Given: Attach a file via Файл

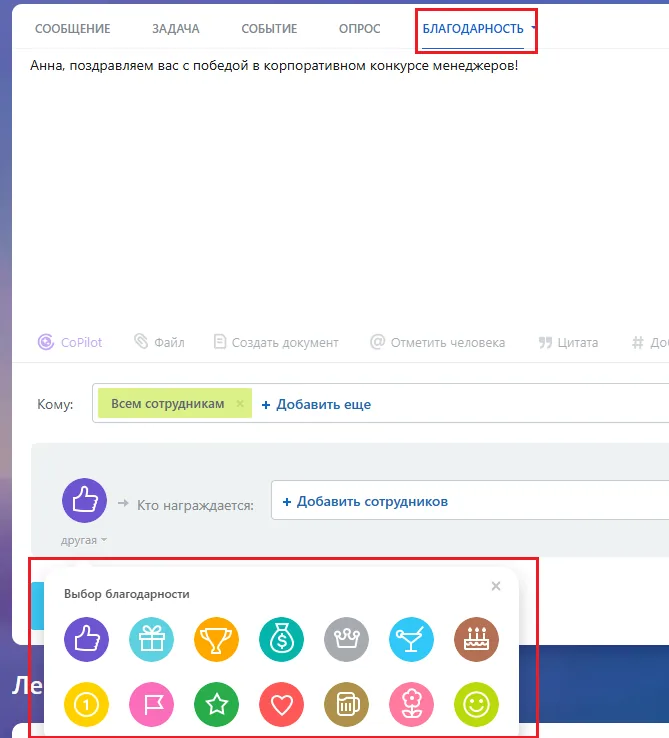Looking at the screenshot, I should pos(159,342).
